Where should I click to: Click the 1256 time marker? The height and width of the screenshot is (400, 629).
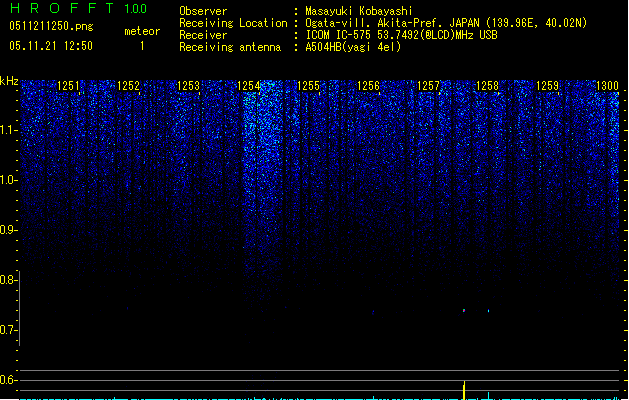(368, 85)
